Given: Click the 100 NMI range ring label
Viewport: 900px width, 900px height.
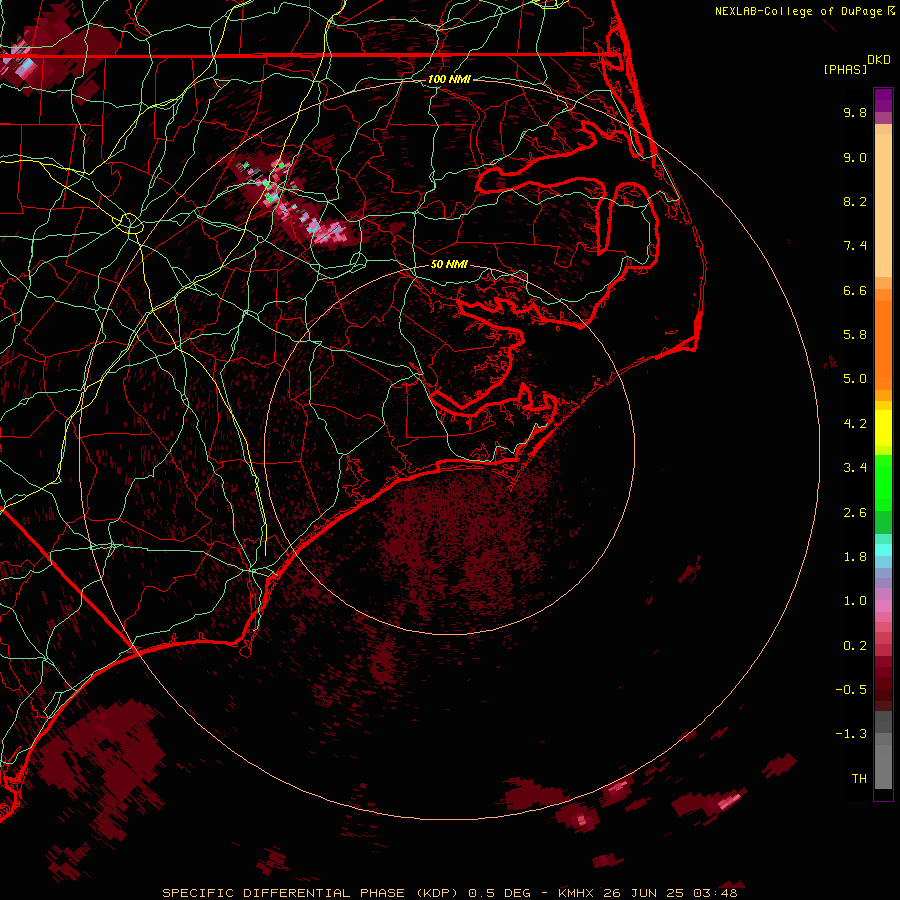Looking at the screenshot, I should (x=449, y=79).
